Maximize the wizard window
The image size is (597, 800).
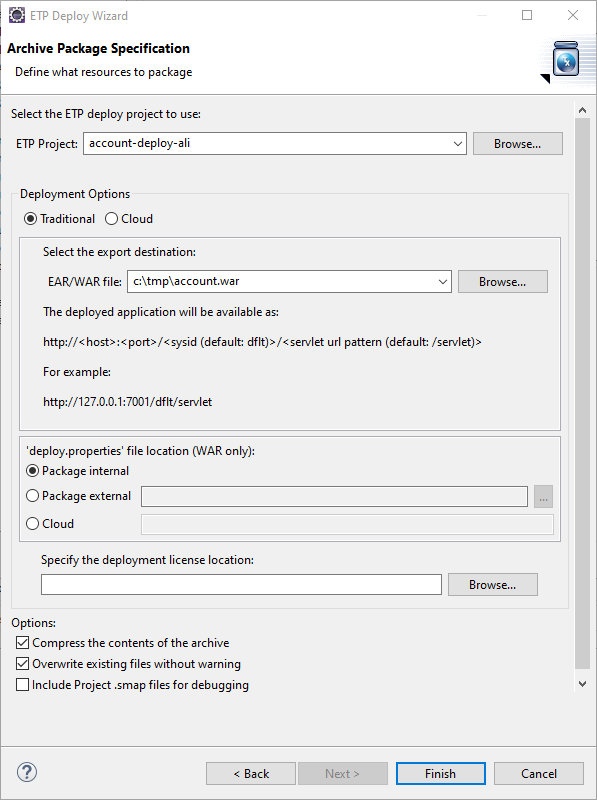point(527,15)
